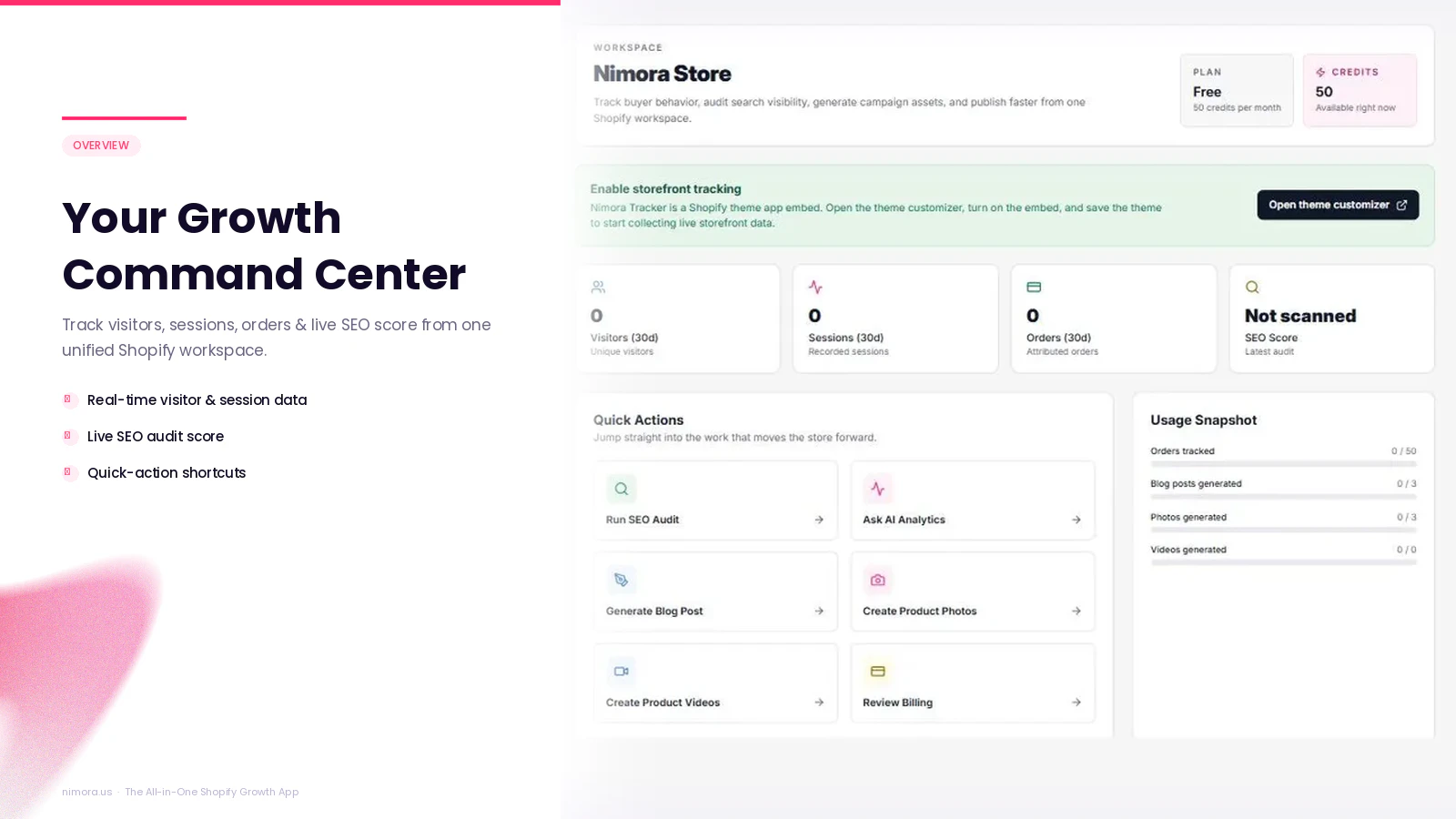Click the "0 / 50" orders tracked value
The height and width of the screenshot is (819, 1456).
pos(1404,451)
